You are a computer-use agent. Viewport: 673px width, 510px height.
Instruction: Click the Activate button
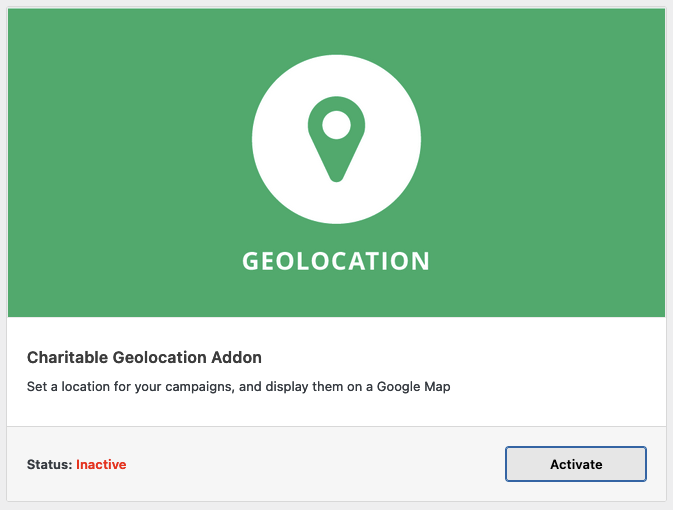[x=576, y=464]
